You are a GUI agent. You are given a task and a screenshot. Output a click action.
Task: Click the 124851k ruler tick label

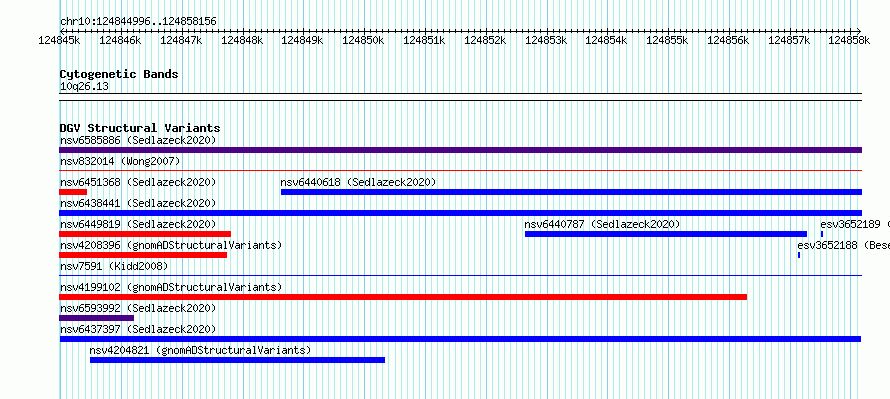(425, 40)
